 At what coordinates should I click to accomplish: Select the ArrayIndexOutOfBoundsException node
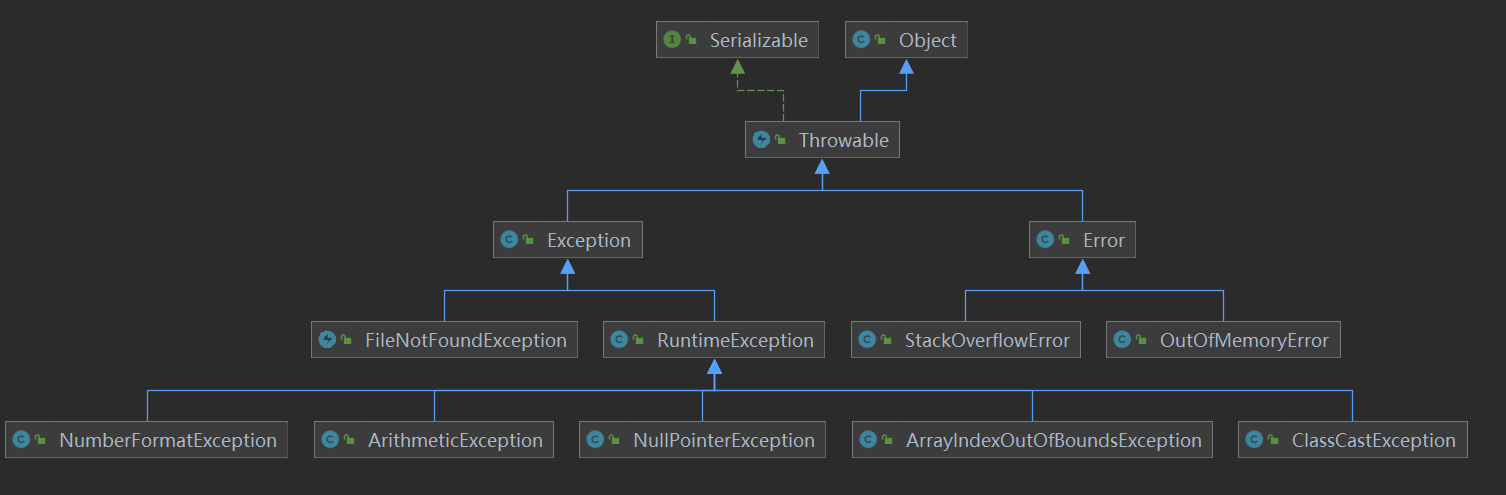1053,440
